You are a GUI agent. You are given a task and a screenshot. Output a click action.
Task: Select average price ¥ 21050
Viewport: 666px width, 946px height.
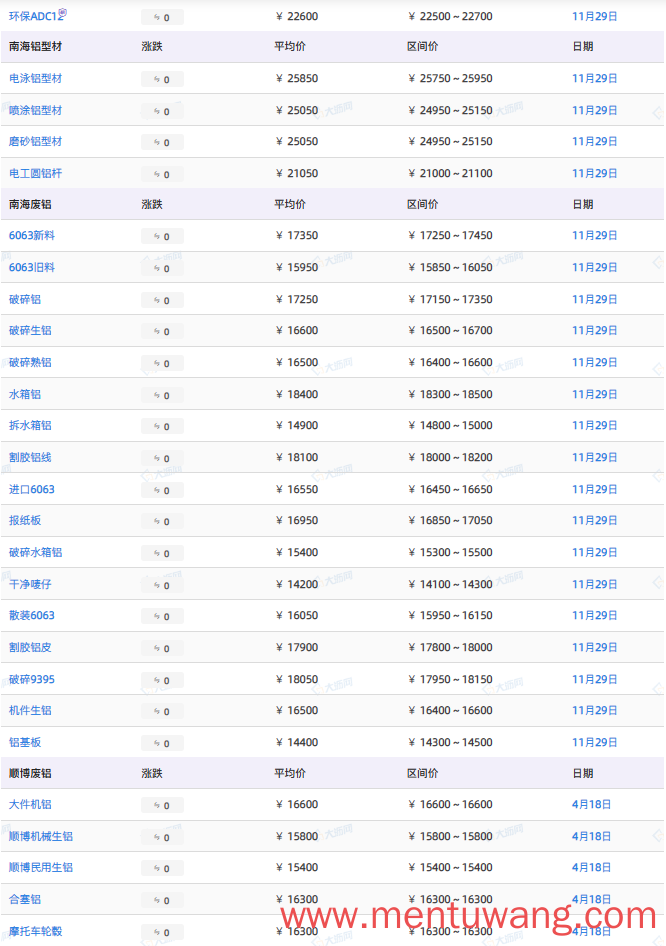(x=297, y=174)
